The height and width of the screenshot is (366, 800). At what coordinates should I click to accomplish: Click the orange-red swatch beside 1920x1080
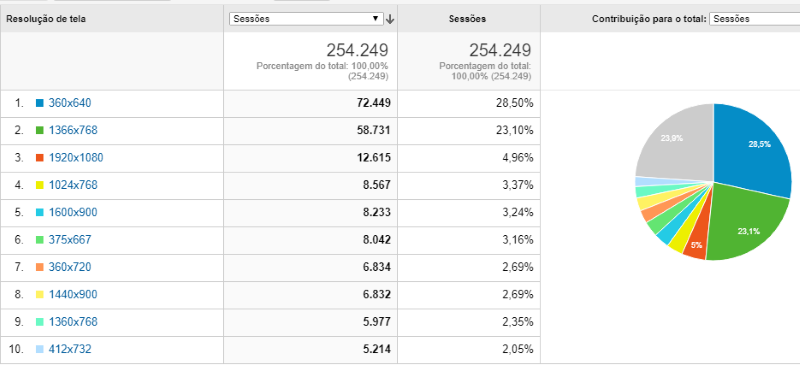[40, 158]
